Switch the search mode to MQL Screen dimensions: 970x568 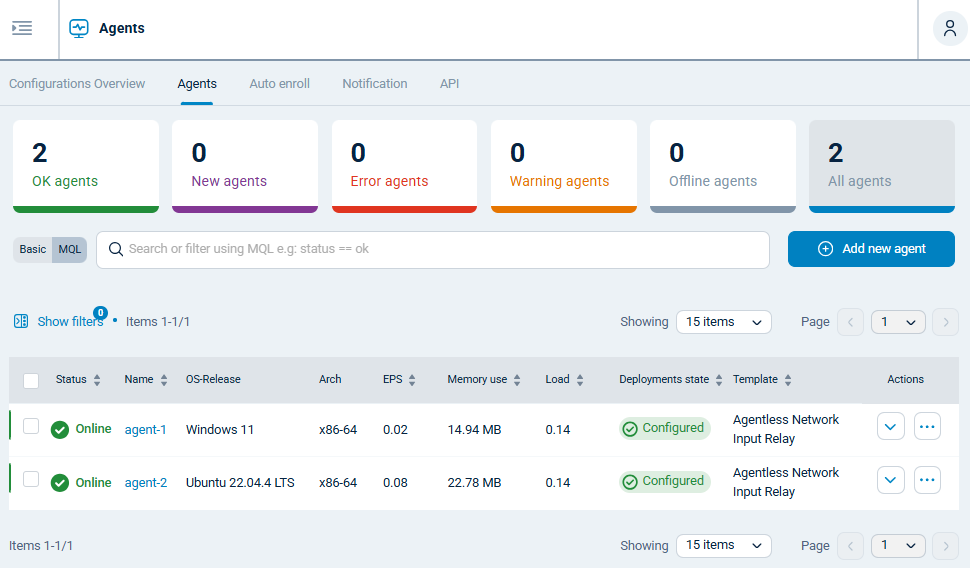(x=69, y=249)
